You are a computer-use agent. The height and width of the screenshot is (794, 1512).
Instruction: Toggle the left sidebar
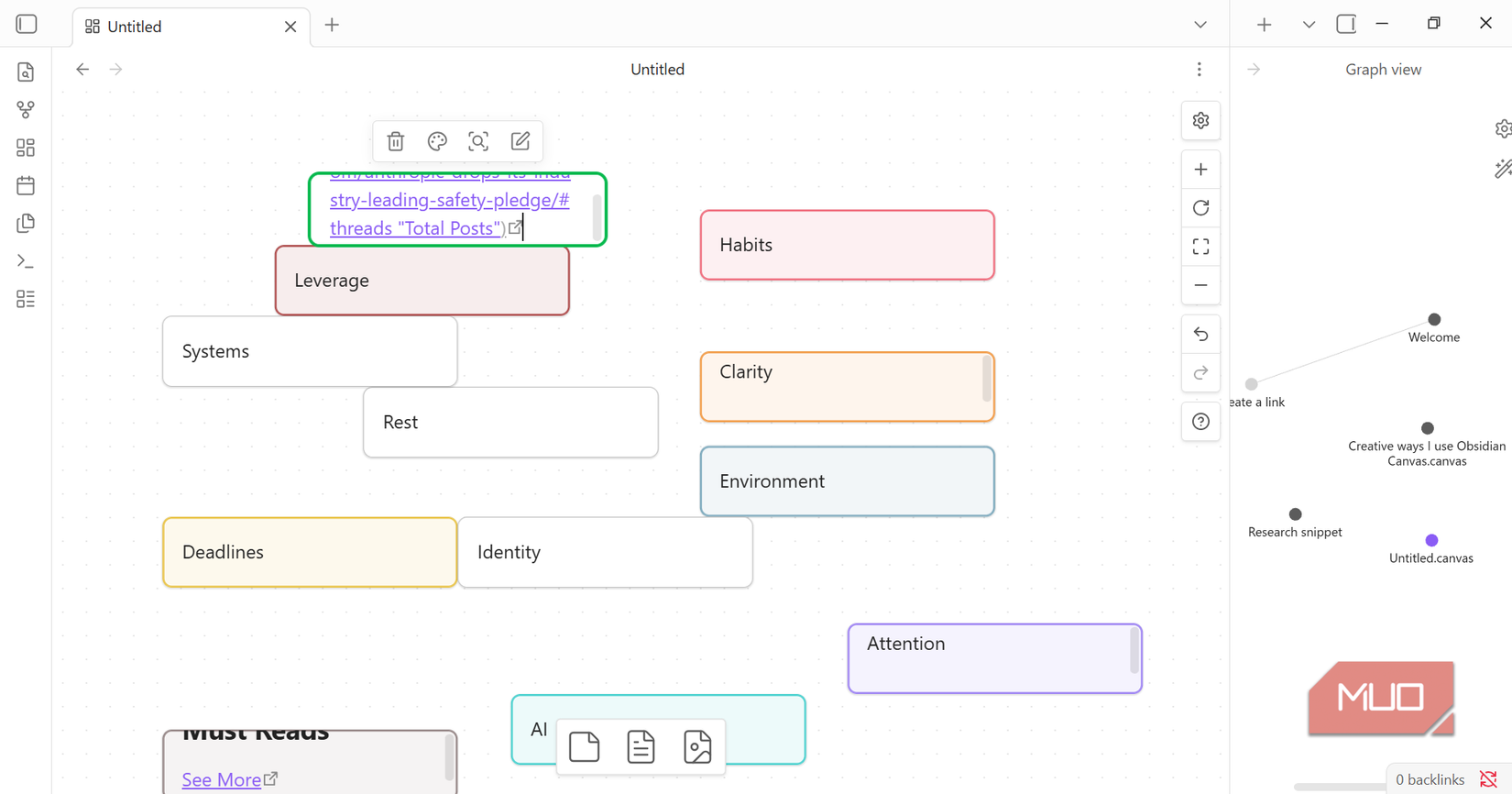(27, 25)
